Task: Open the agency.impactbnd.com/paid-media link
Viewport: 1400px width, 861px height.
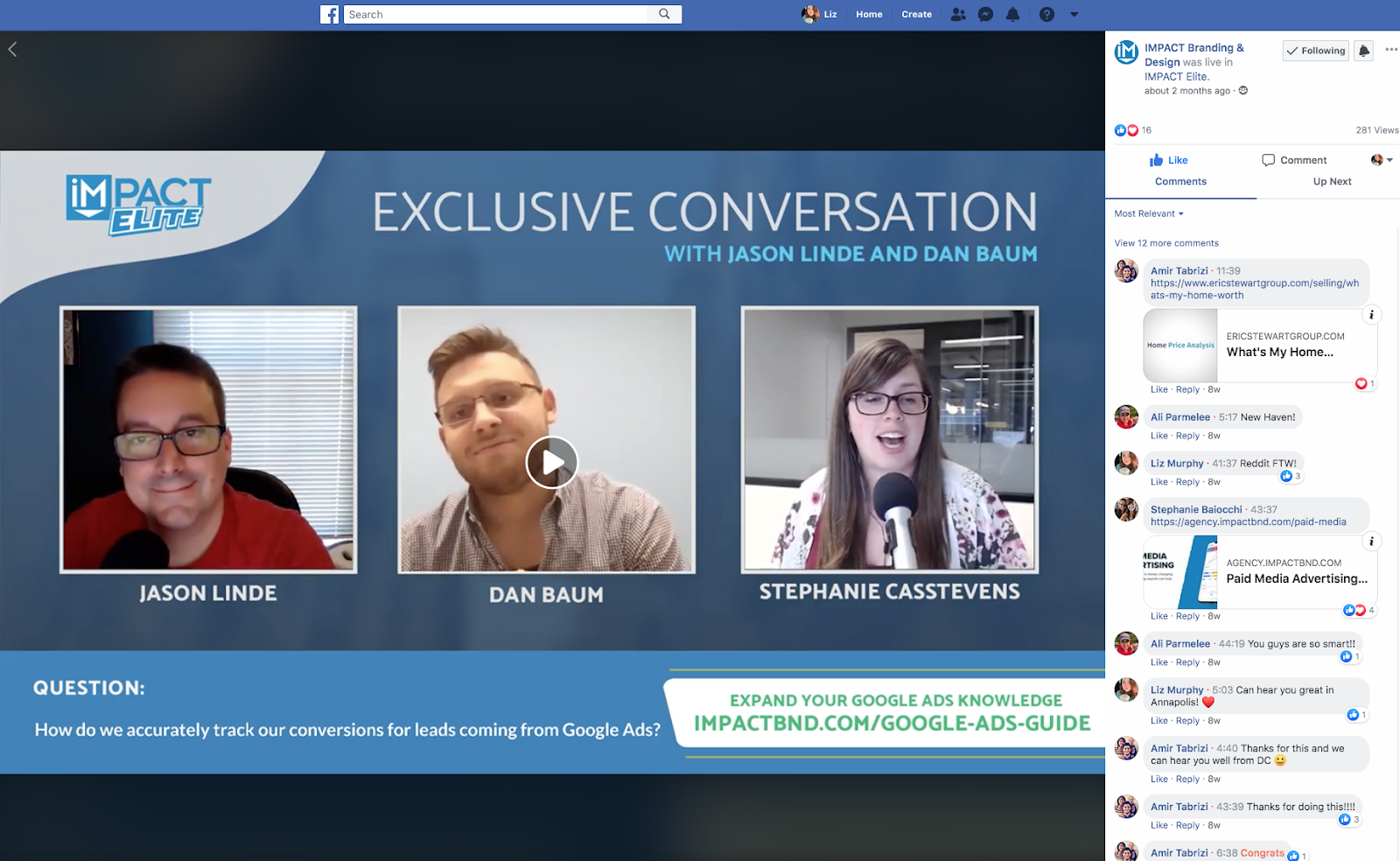Action: point(1249,522)
